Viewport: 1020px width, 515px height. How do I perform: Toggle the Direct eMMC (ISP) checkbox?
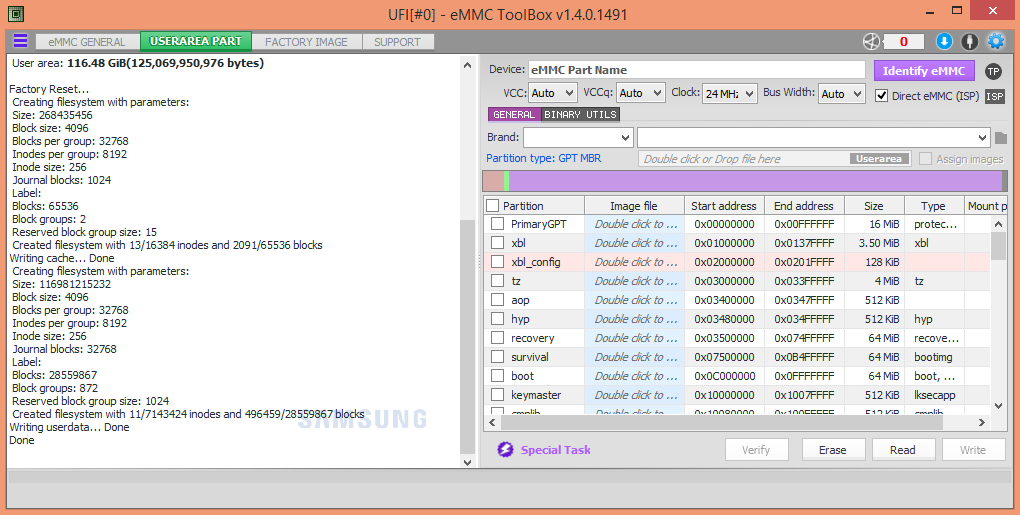881,96
